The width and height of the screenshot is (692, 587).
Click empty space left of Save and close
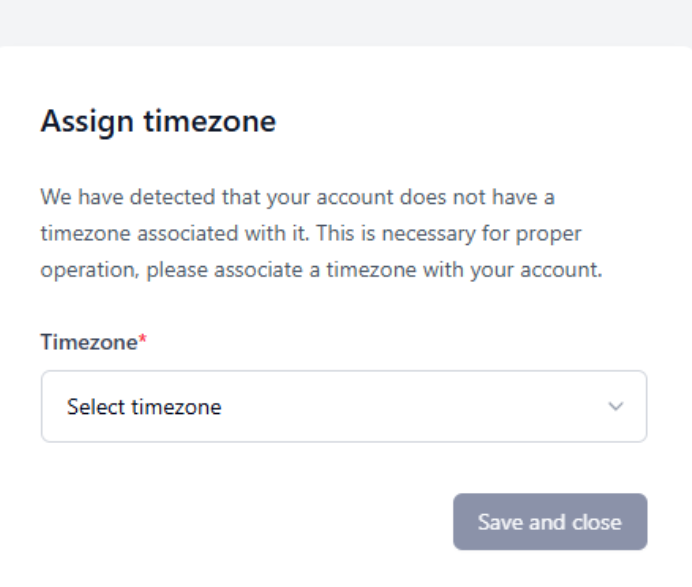coord(250,522)
